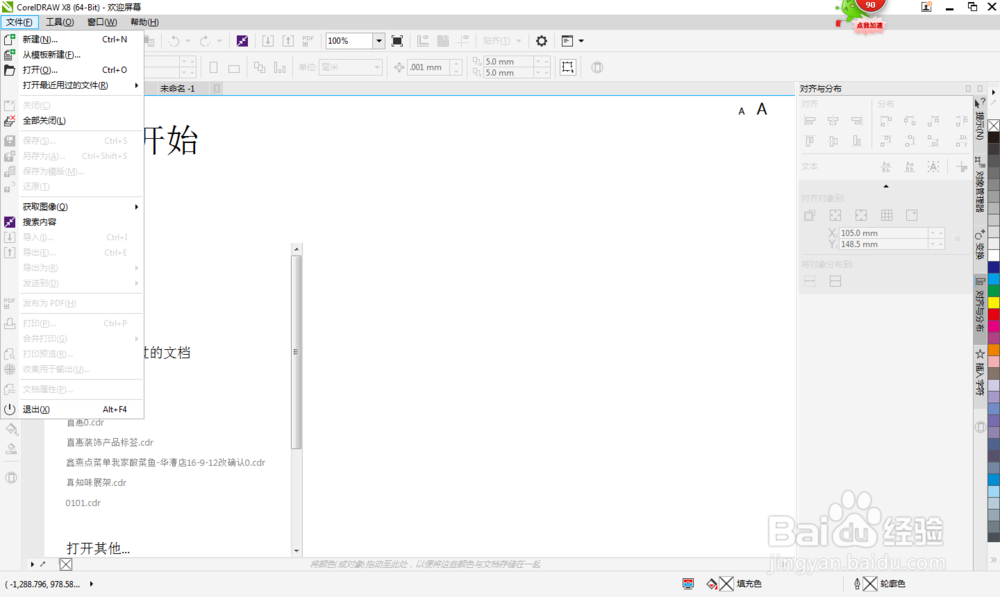Click 搜索内容 menu entry

(x=72, y=222)
